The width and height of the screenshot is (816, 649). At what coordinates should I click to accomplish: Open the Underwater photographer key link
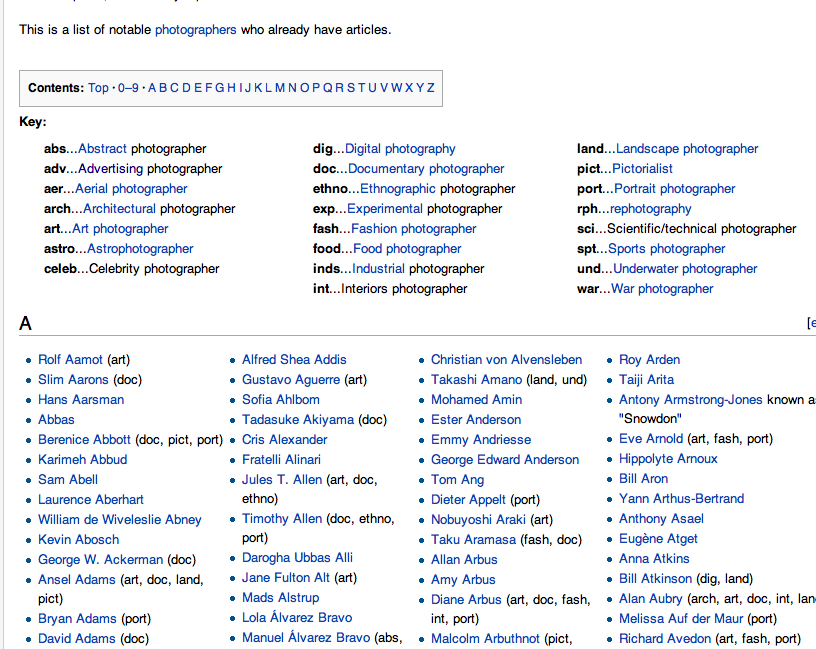click(685, 268)
